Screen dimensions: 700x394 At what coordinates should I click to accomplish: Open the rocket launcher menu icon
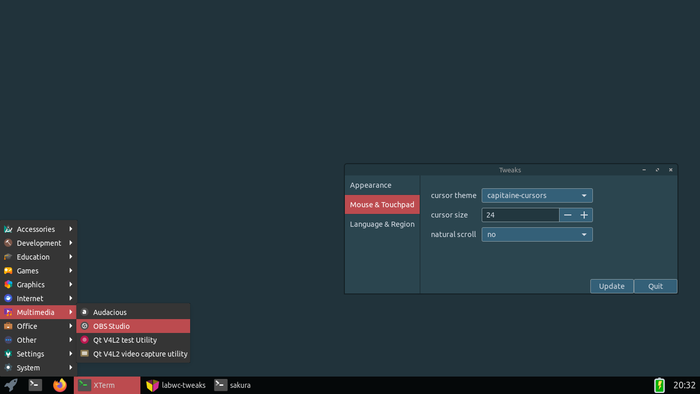(x=11, y=385)
